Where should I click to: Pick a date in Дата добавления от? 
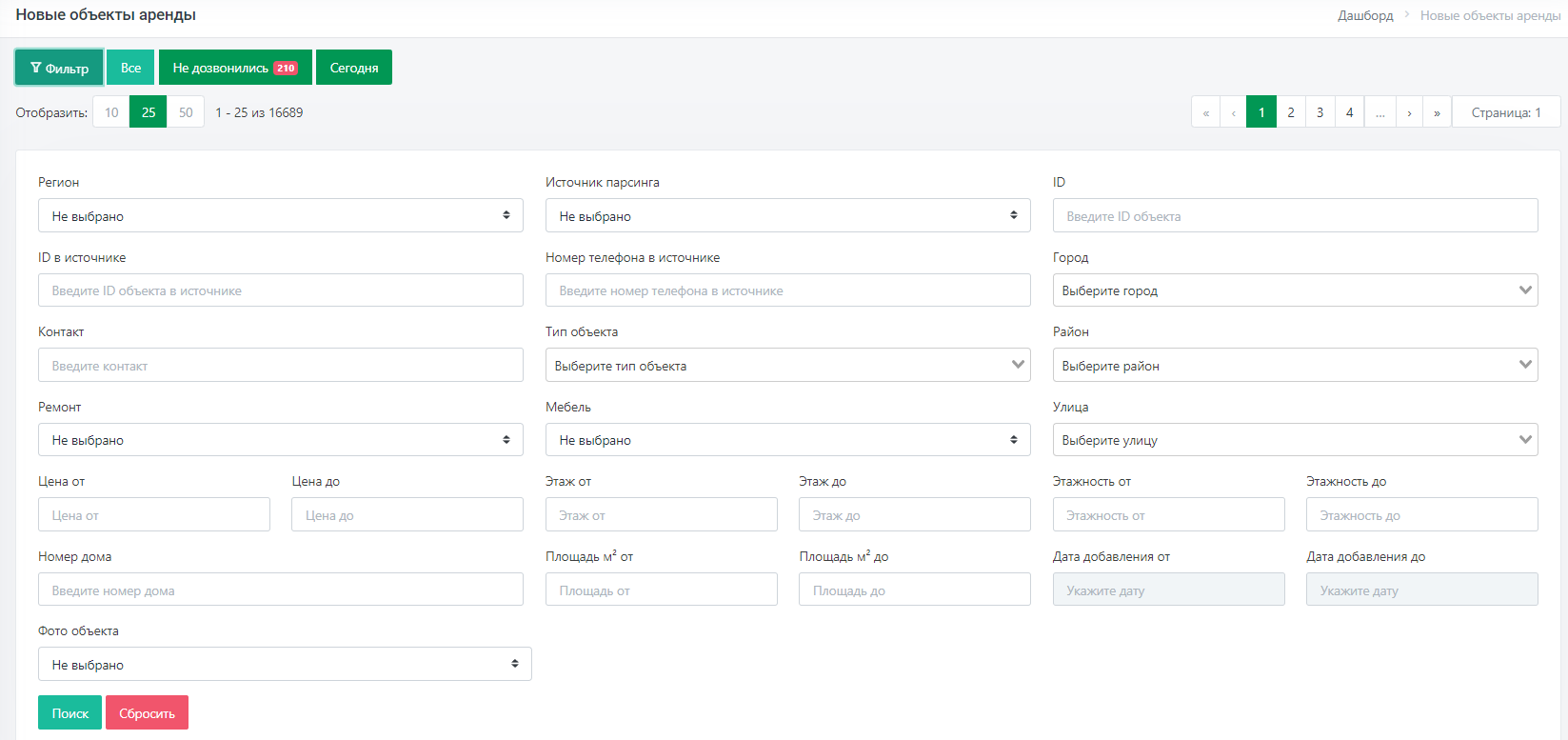1169,590
